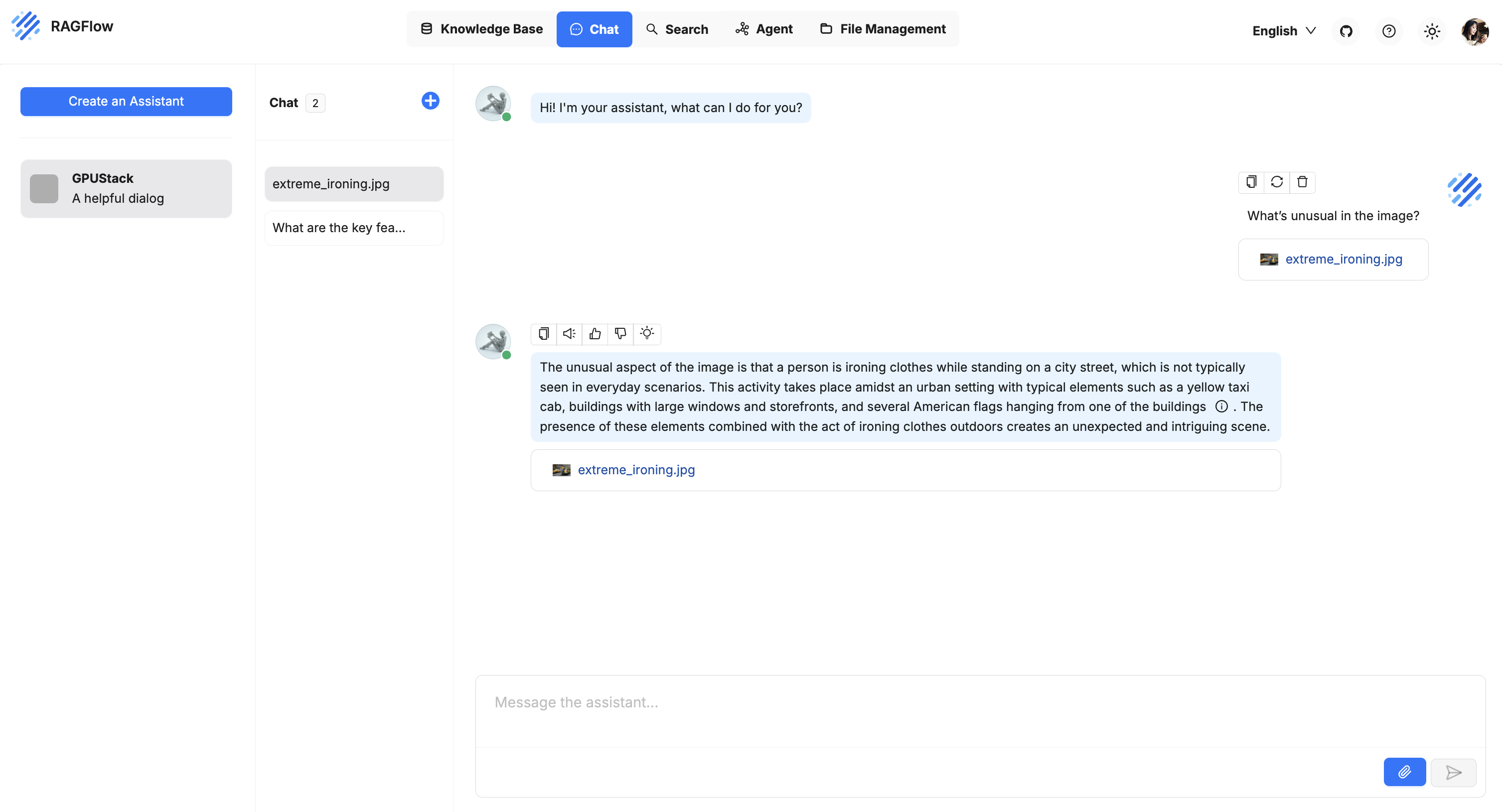The width and height of the screenshot is (1502, 812).
Task: Select the 'What are the key fea...' conversation
Action: pos(353,228)
